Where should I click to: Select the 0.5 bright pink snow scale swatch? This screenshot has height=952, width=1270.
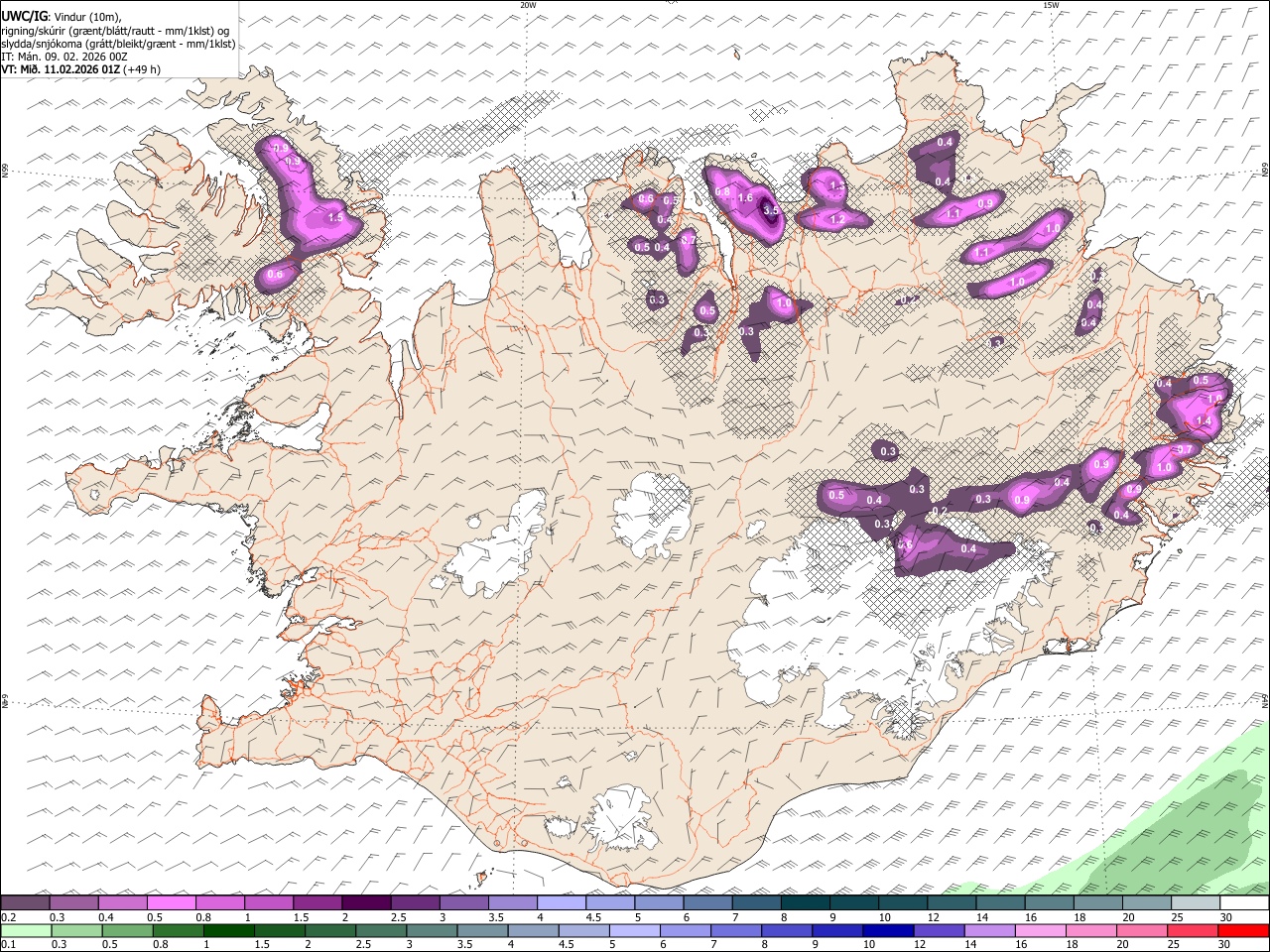point(171,902)
